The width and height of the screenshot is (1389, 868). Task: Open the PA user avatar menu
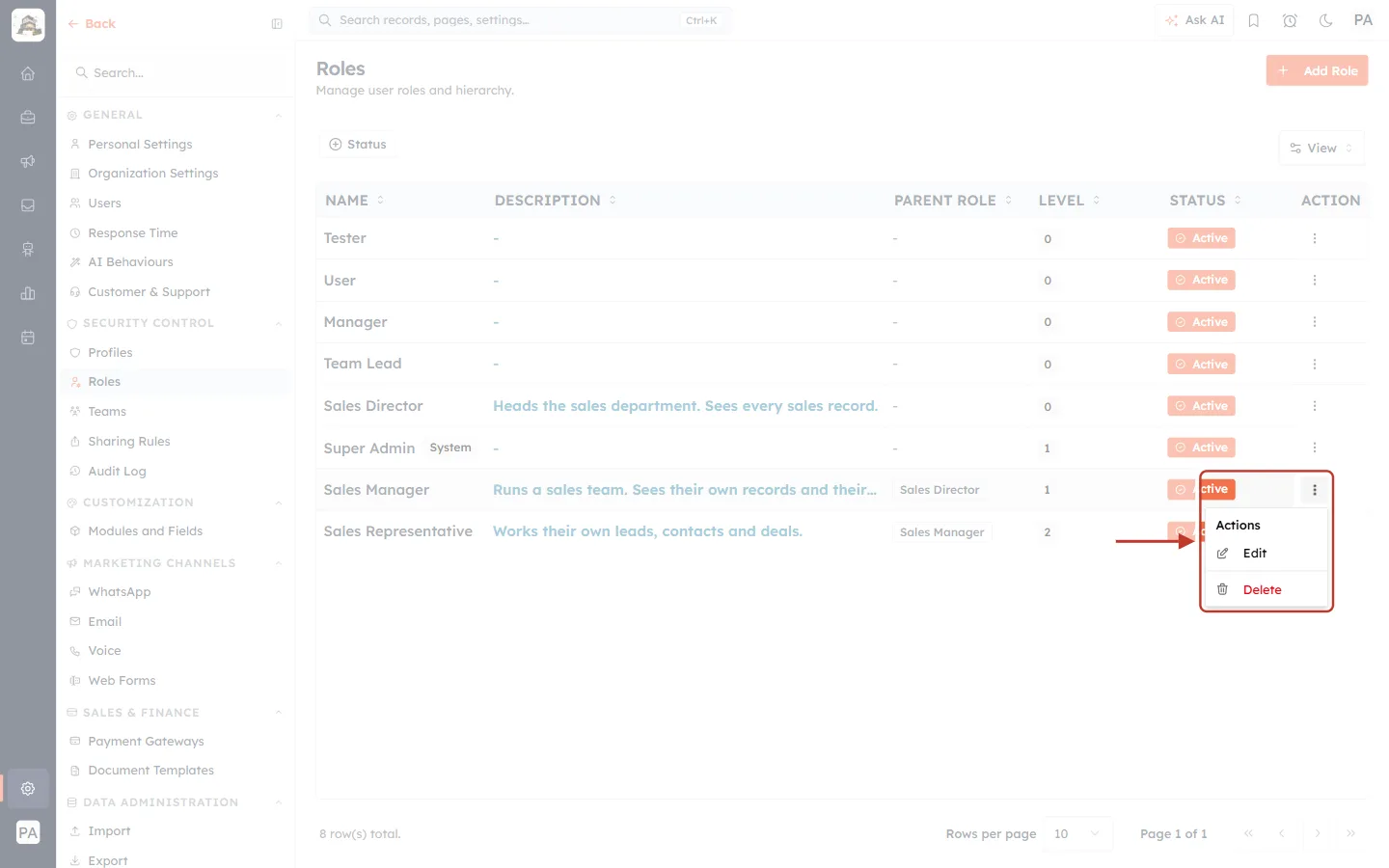pyautogui.click(x=1363, y=20)
